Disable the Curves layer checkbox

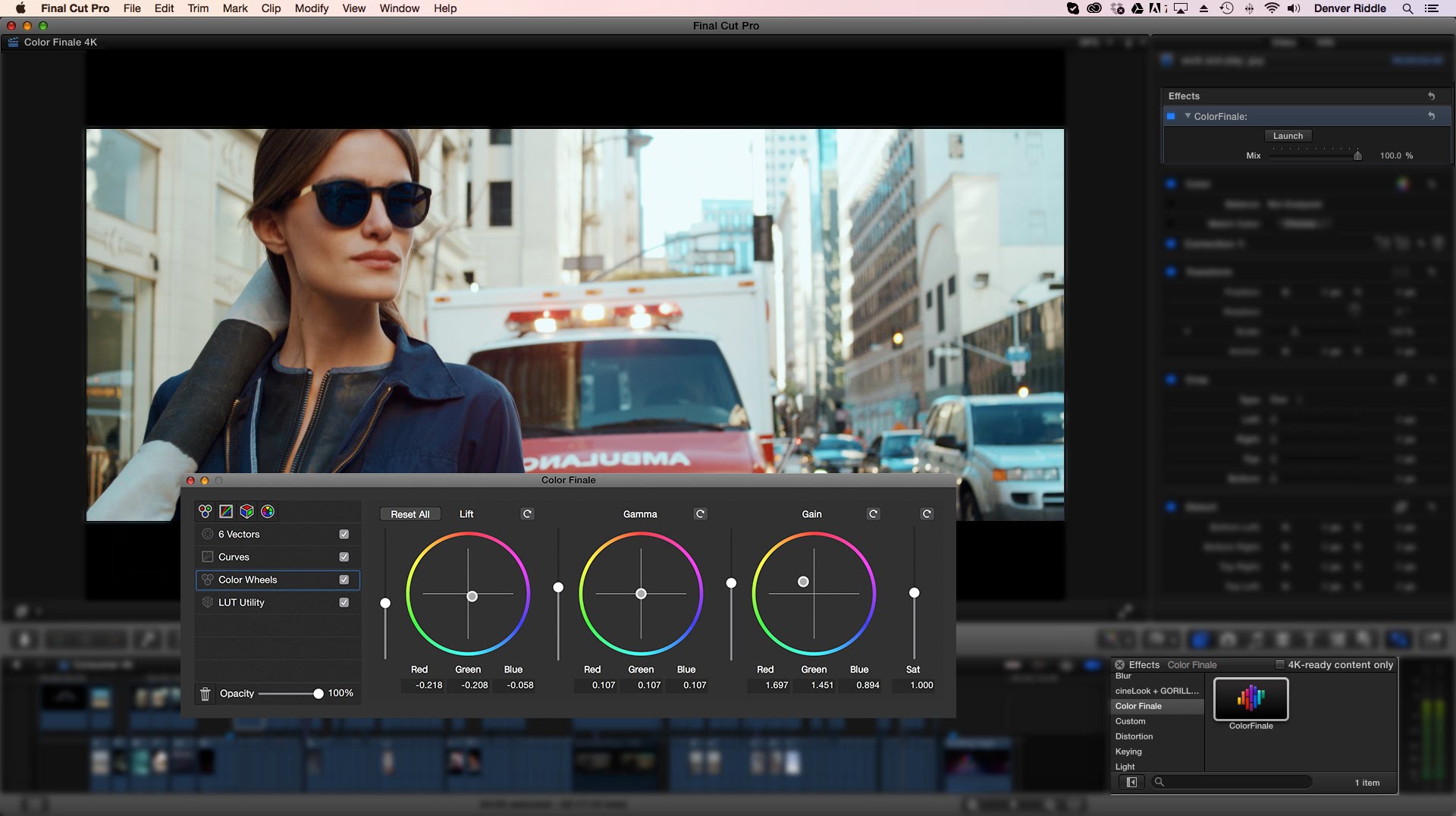tap(344, 557)
